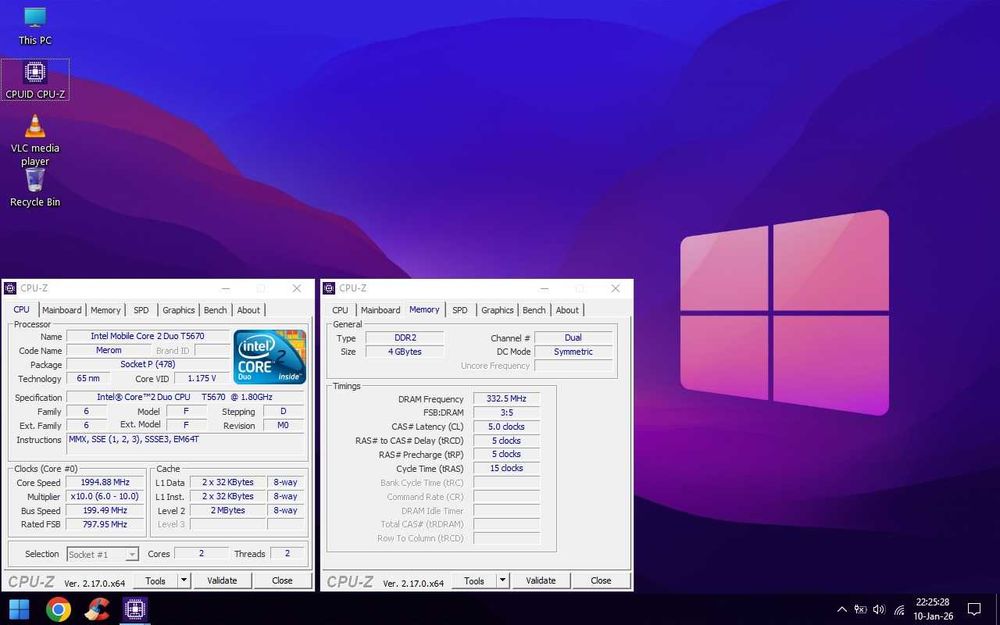The height and width of the screenshot is (625, 1000).
Task: Open Graphics tab in left CPU-Z window
Action: pos(179,310)
